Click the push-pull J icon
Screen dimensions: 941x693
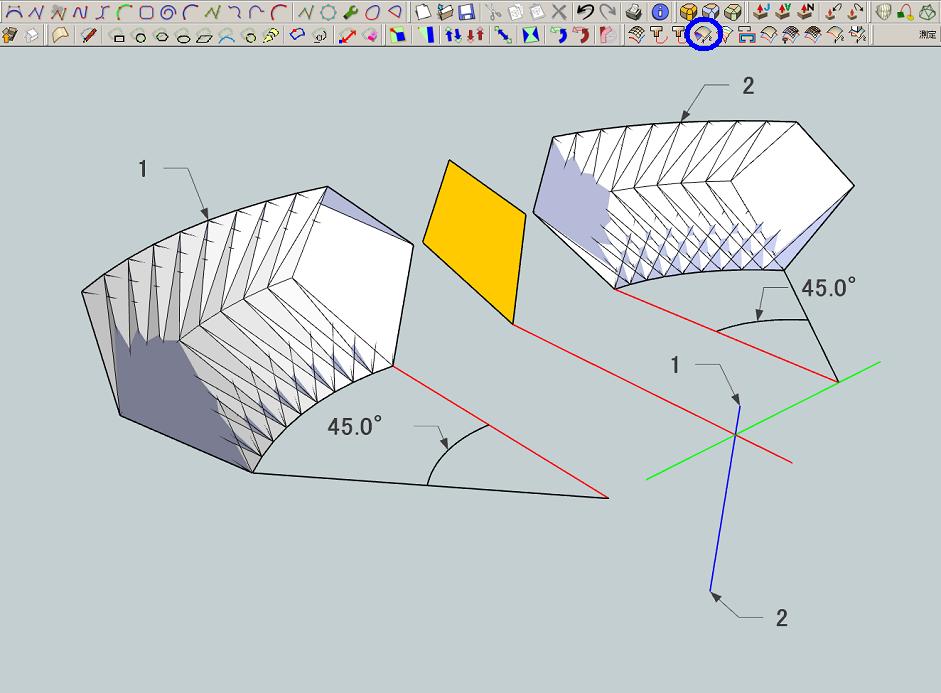(761, 11)
